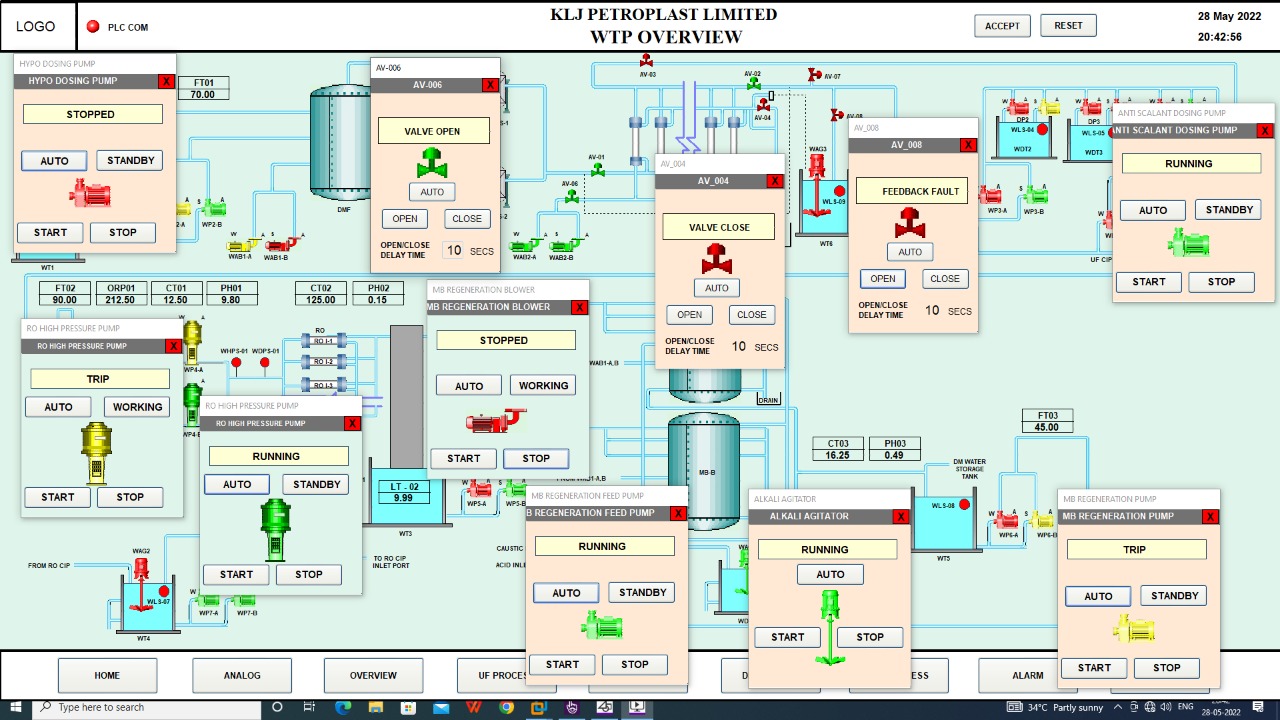Screen dimensions: 1280x720
Task: Start the MB Regeneration Feed Pump
Action: pyautogui.click(x=562, y=665)
